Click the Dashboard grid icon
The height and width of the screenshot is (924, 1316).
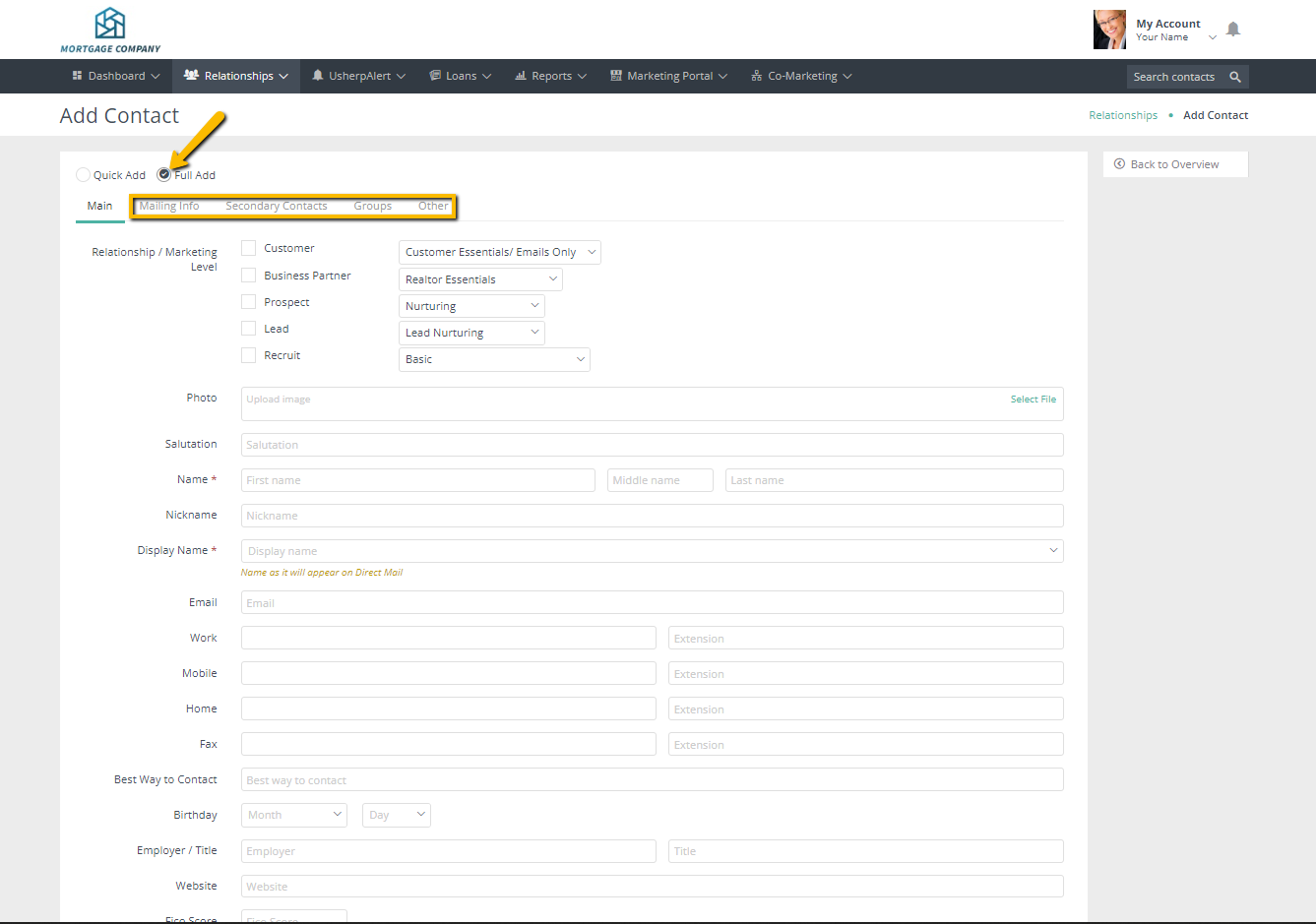coord(78,76)
